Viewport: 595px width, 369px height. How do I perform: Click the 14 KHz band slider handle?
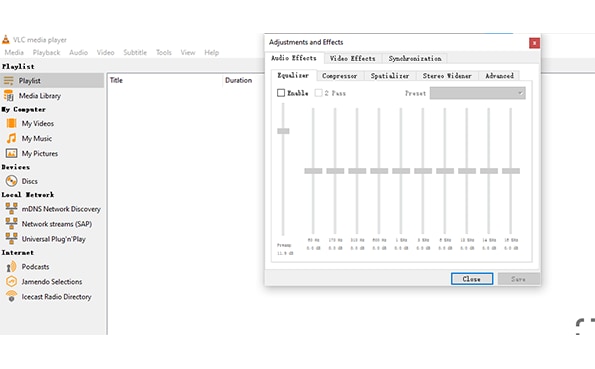[489, 171]
